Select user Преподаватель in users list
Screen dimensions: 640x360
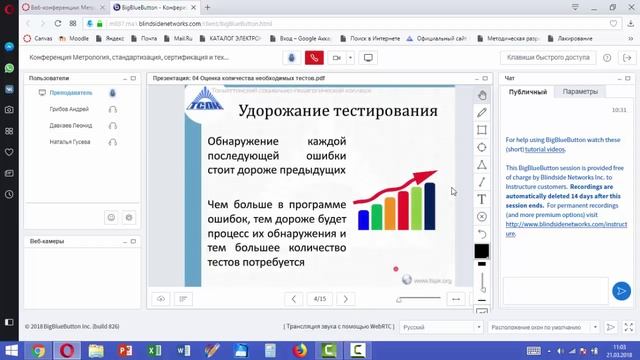pyautogui.click(x=71, y=93)
